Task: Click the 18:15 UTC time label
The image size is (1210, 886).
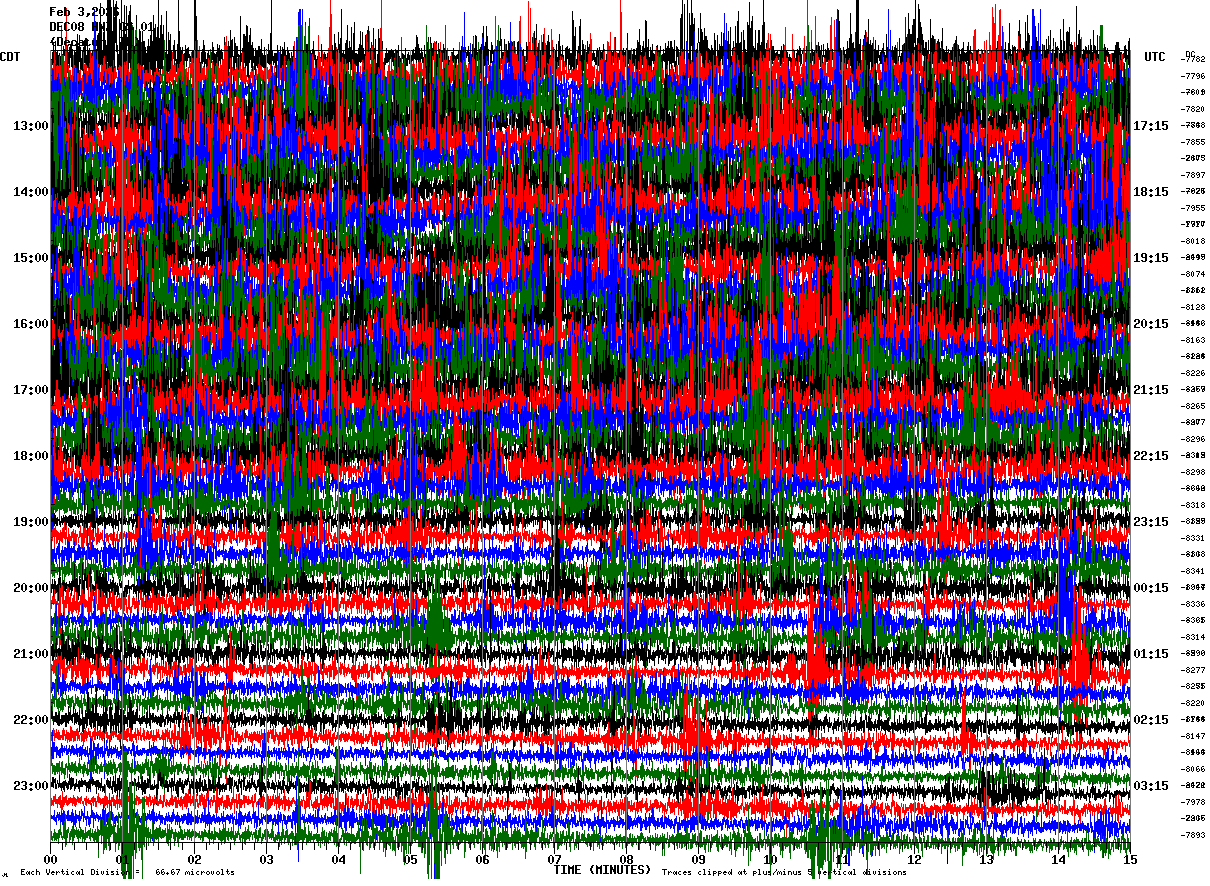Action: coord(1151,192)
